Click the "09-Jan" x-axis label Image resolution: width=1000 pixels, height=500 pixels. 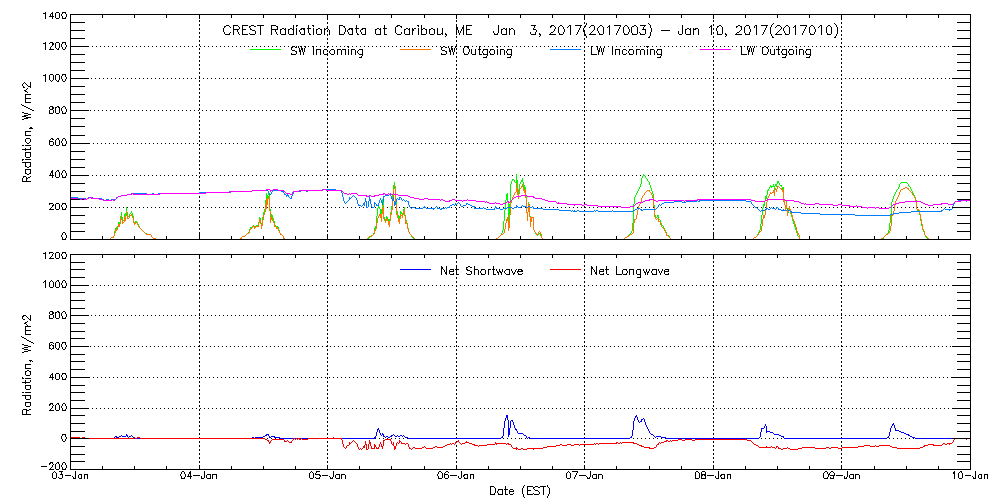(x=842, y=476)
